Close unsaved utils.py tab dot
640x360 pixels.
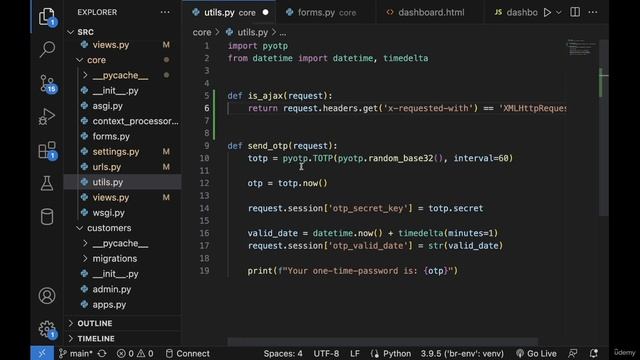pyautogui.click(x=266, y=13)
